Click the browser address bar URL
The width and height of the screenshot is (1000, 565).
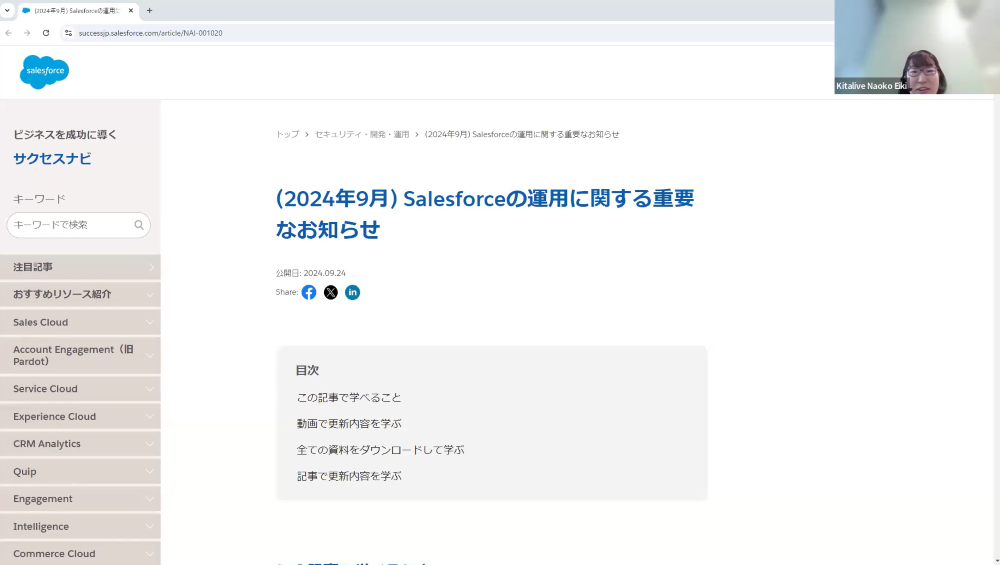point(151,33)
